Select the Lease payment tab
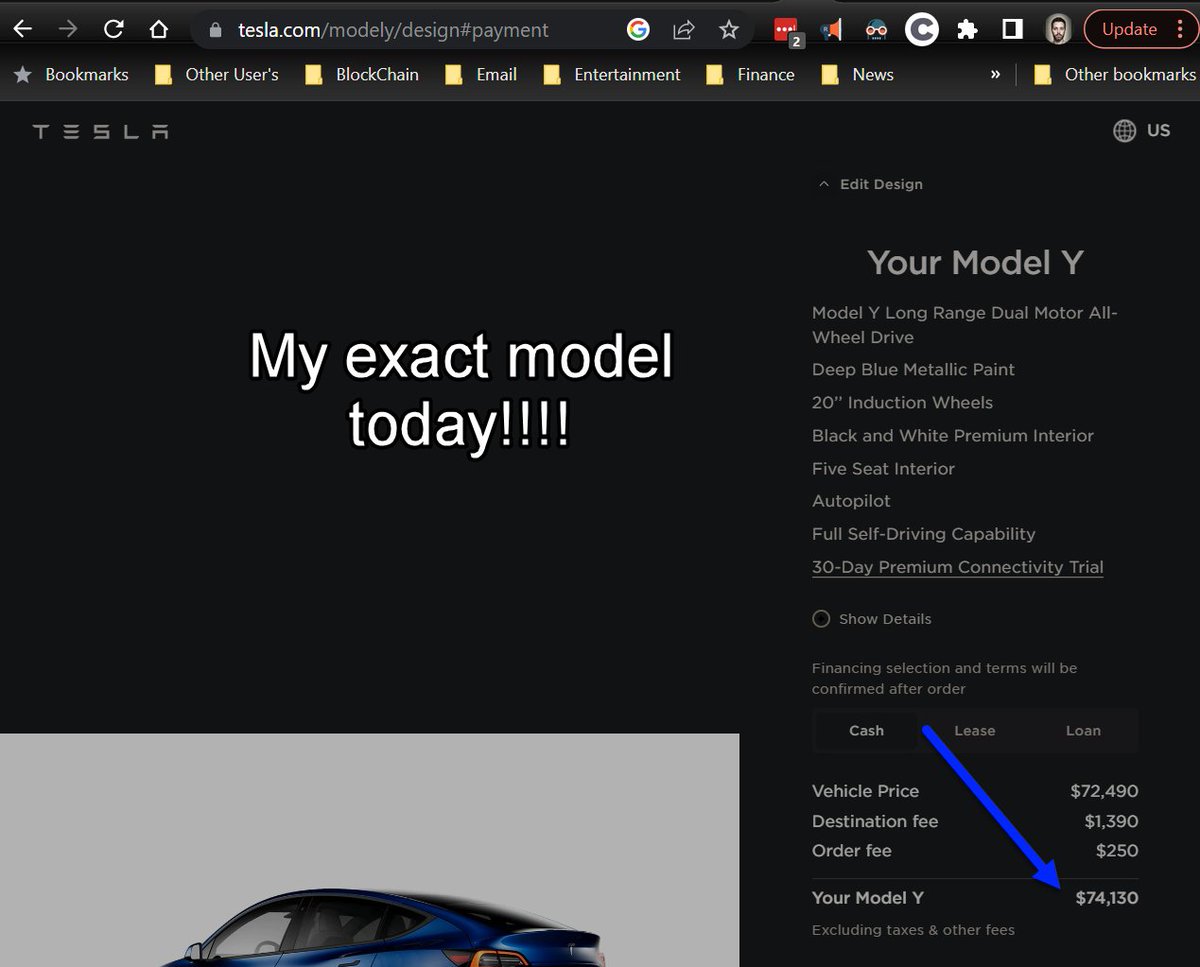The height and width of the screenshot is (967, 1200). point(975,730)
